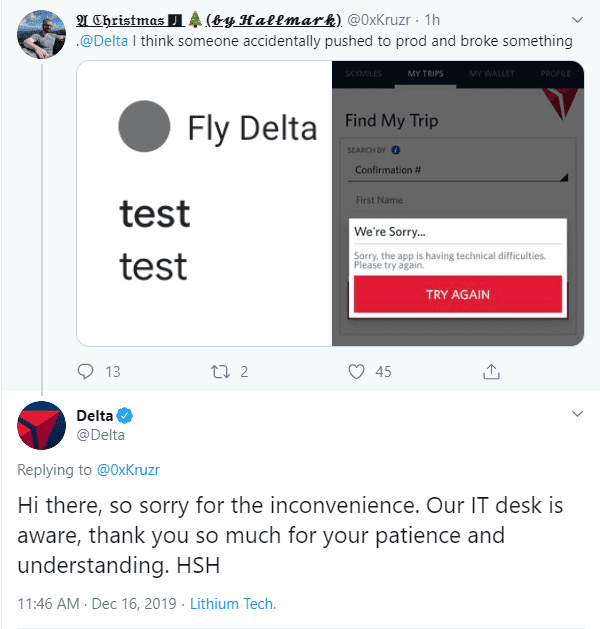Expand the top tweet's options chevron
600x629 pixels.
click(577, 20)
